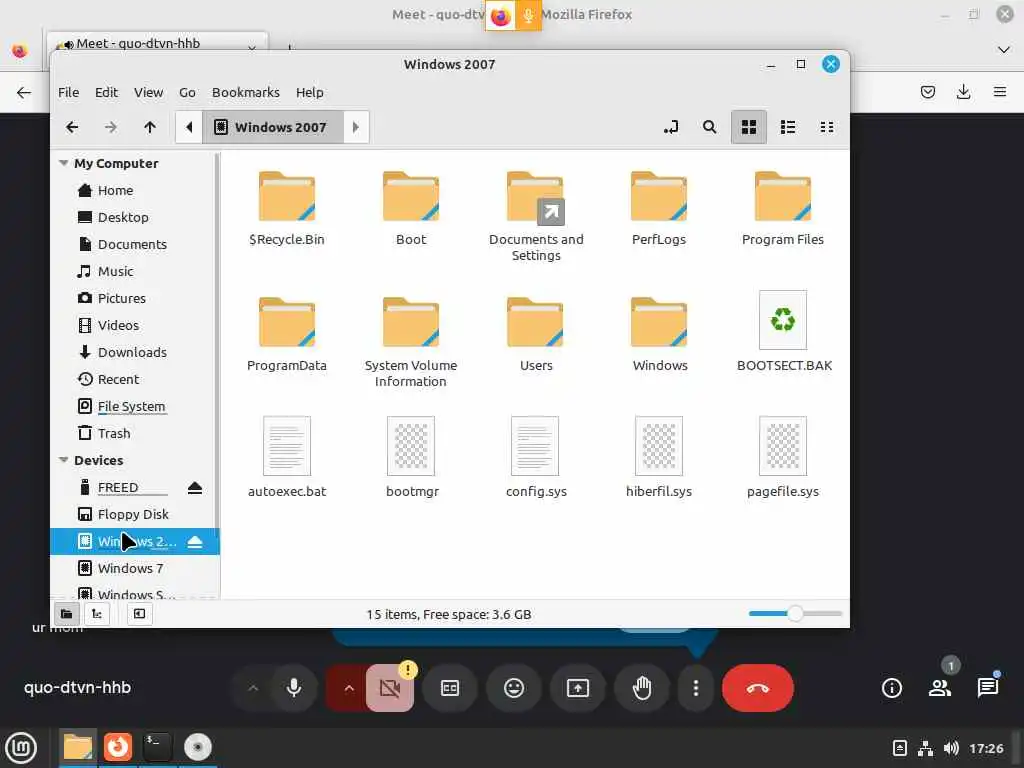The height and width of the screenshot is (768, 1024).
Task: Eject the Windows 2007 volume
Action: 195,542
